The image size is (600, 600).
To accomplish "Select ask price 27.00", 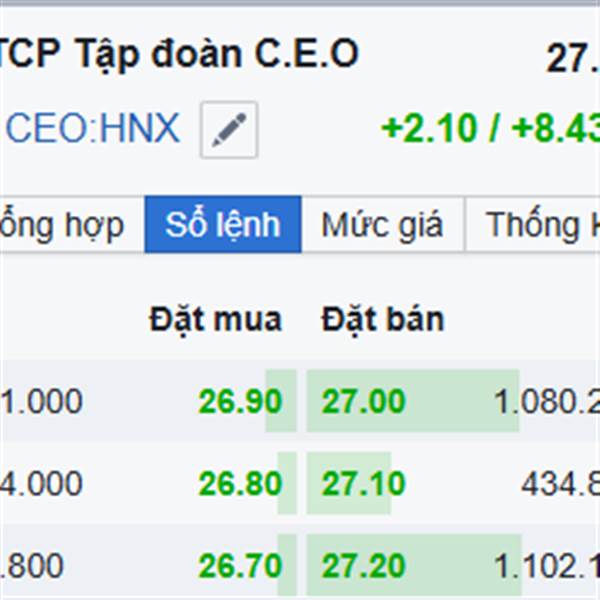I will pos(364,402).
